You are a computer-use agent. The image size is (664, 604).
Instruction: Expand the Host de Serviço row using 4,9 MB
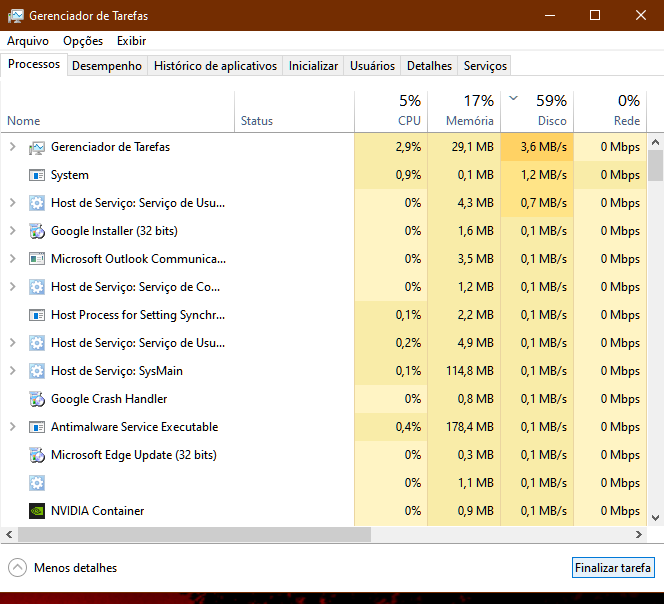(x=13, y=342)
